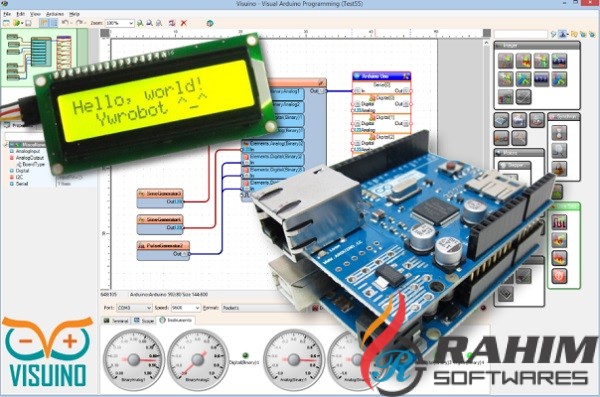Click the Redo arrow in toolbar
The image size is (600, 397).
click(79, 23)
